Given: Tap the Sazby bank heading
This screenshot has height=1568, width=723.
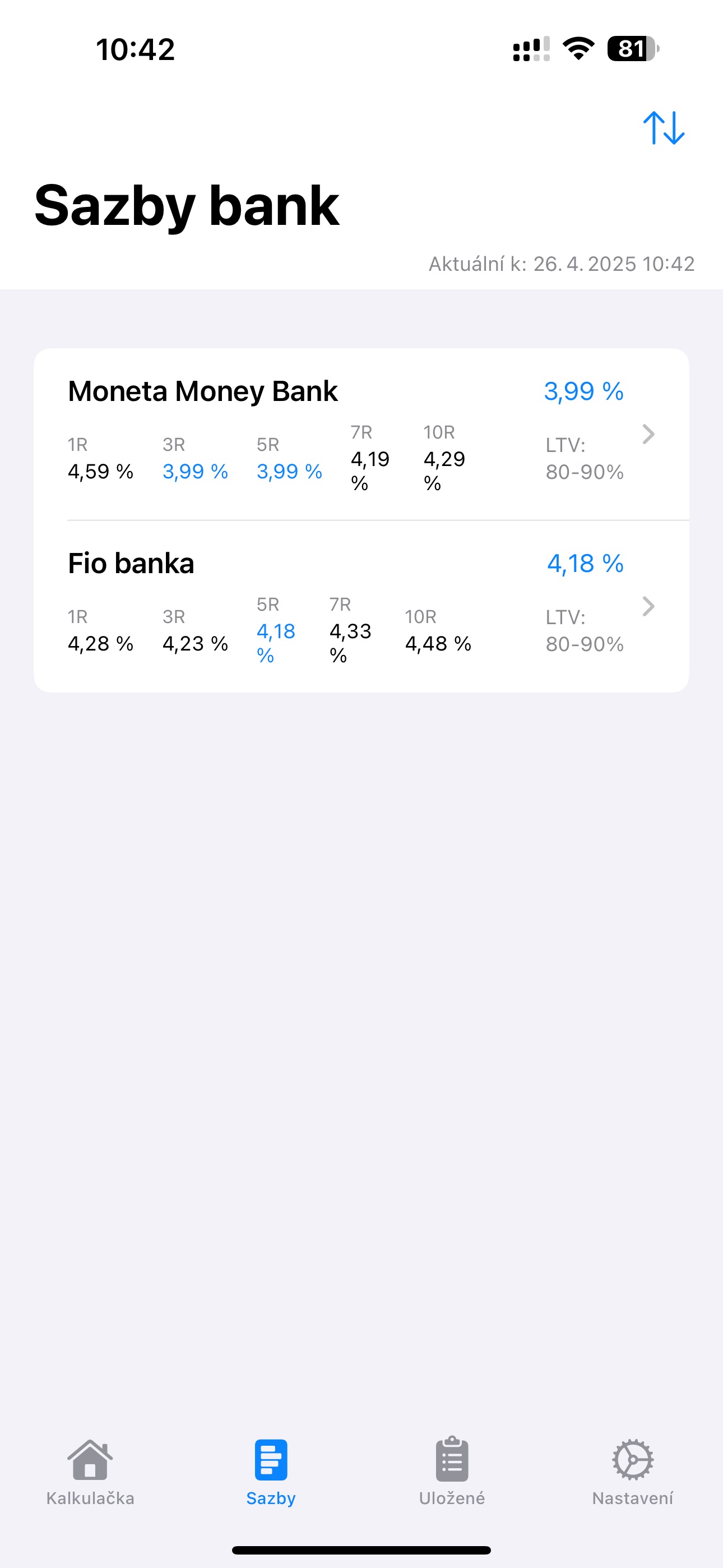Looking at the screenshot, I should [186, 206].
